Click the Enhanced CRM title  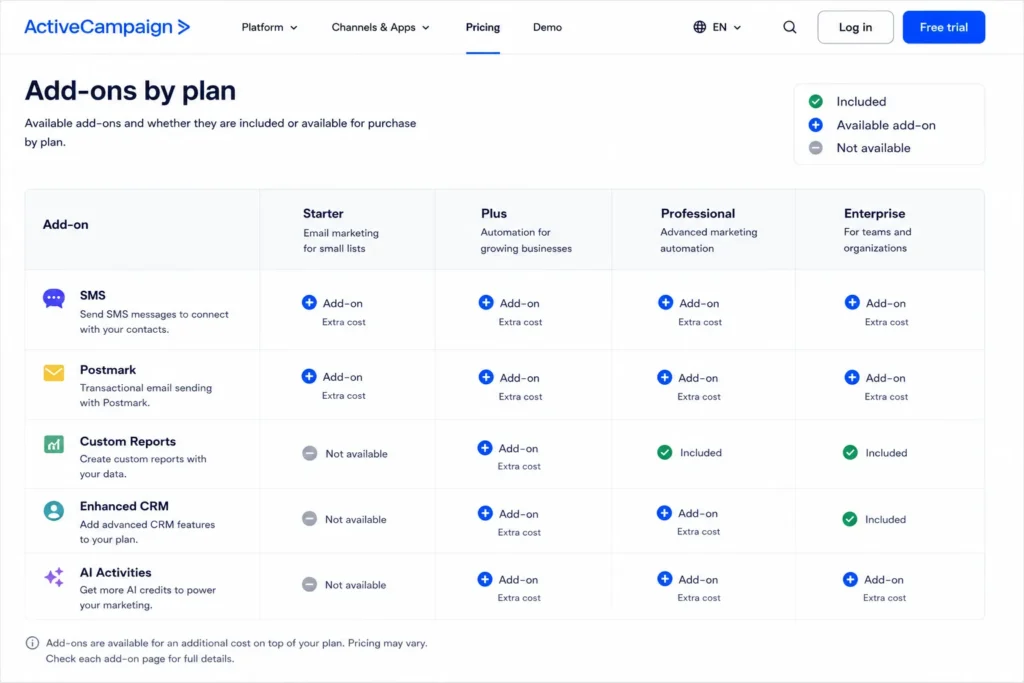click(x=124, y=506)
